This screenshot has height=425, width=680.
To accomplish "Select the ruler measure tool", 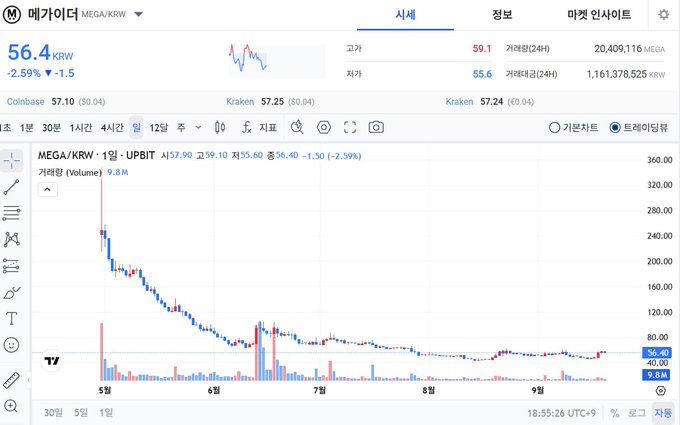I will [x=12, y=380].
